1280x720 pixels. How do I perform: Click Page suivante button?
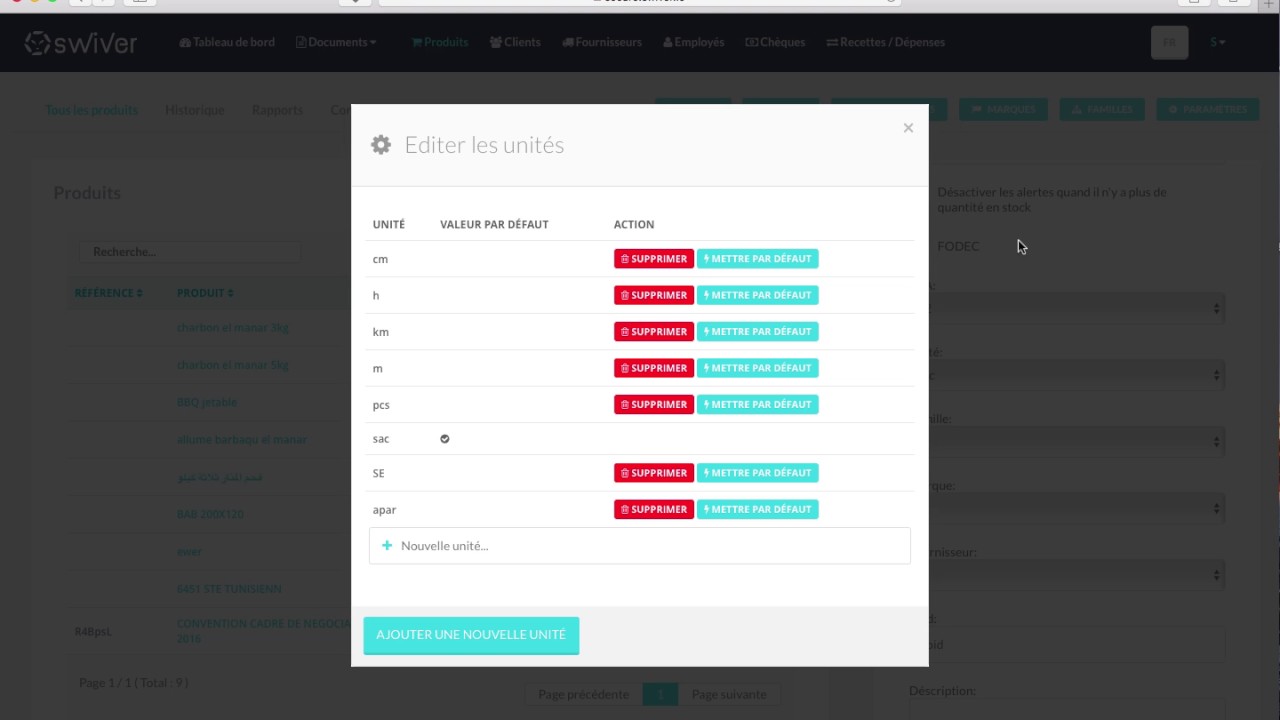(x=729, y=694)
